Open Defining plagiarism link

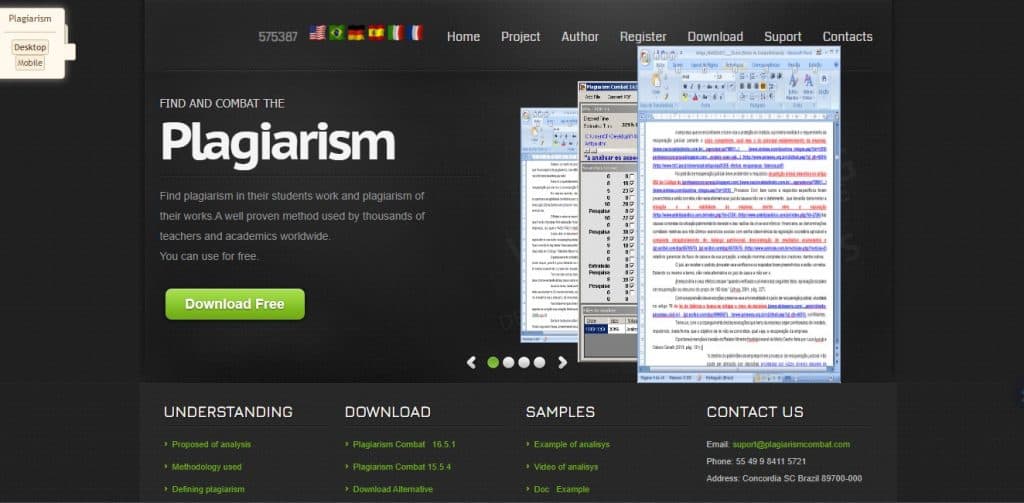pyautogui.click(x=208, y=489)
